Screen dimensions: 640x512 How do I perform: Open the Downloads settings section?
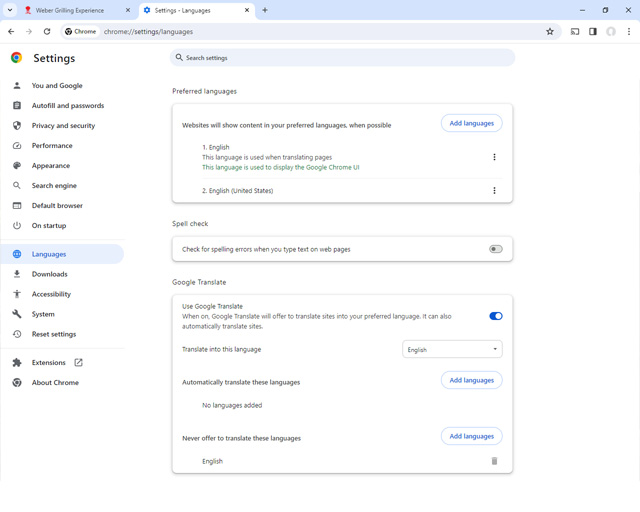[50, 274]
